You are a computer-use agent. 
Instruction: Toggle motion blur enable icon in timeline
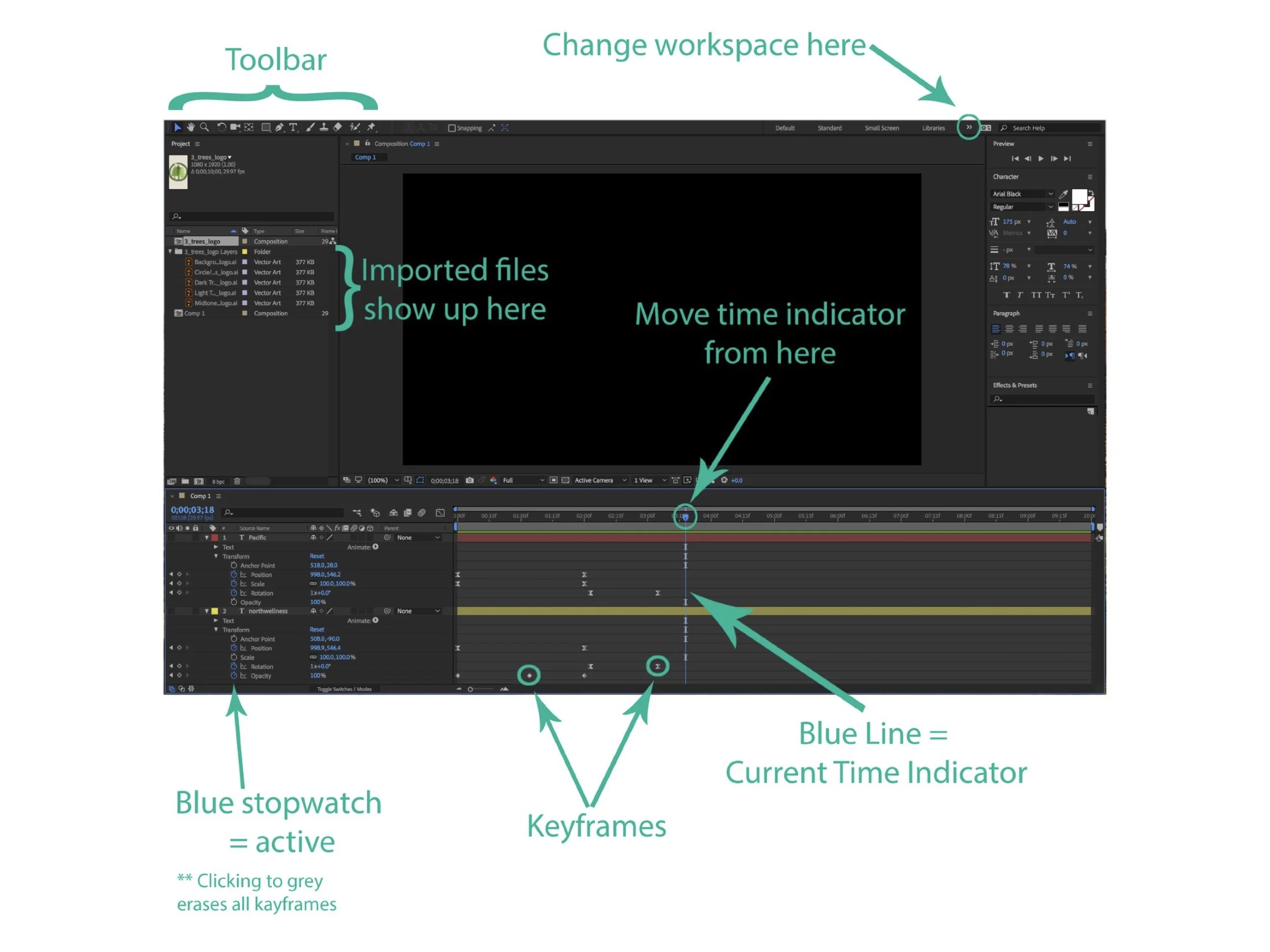(422, 512)
